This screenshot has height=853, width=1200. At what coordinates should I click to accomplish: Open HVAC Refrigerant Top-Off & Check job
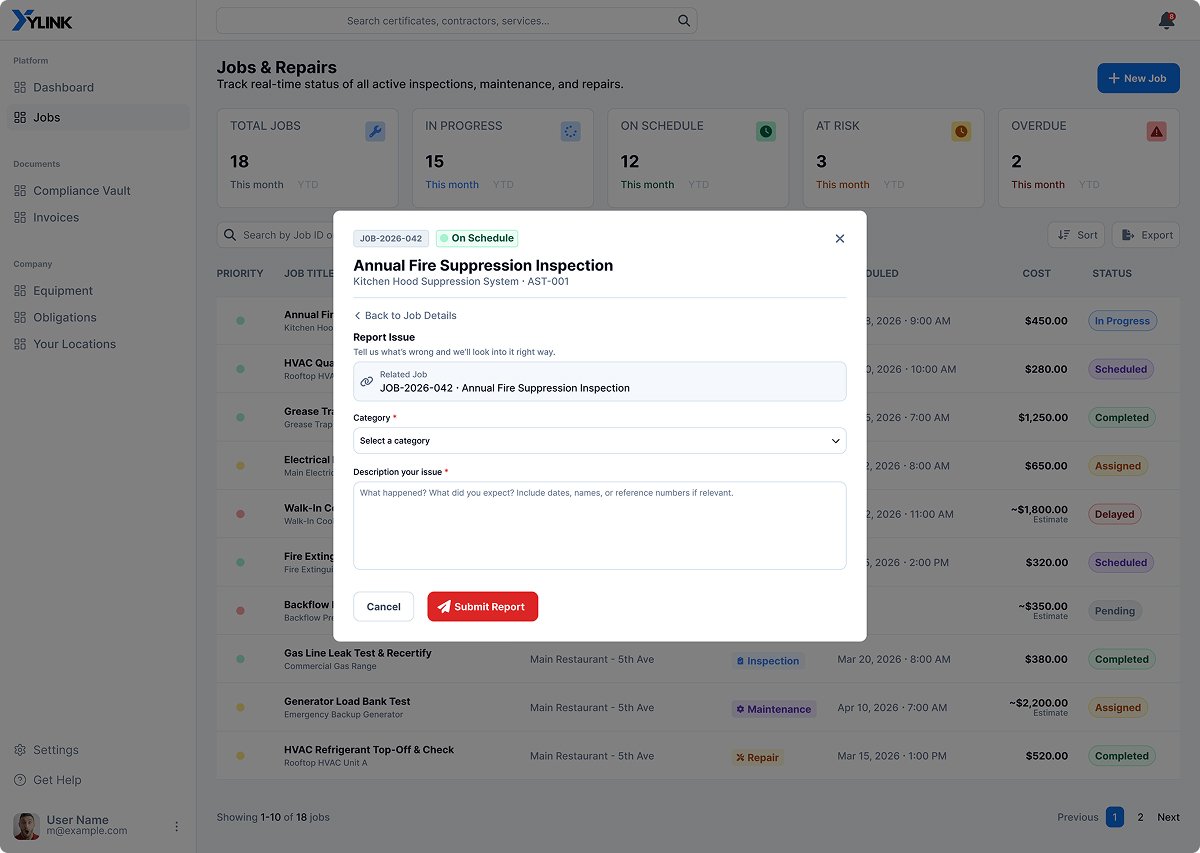[369, 749]
